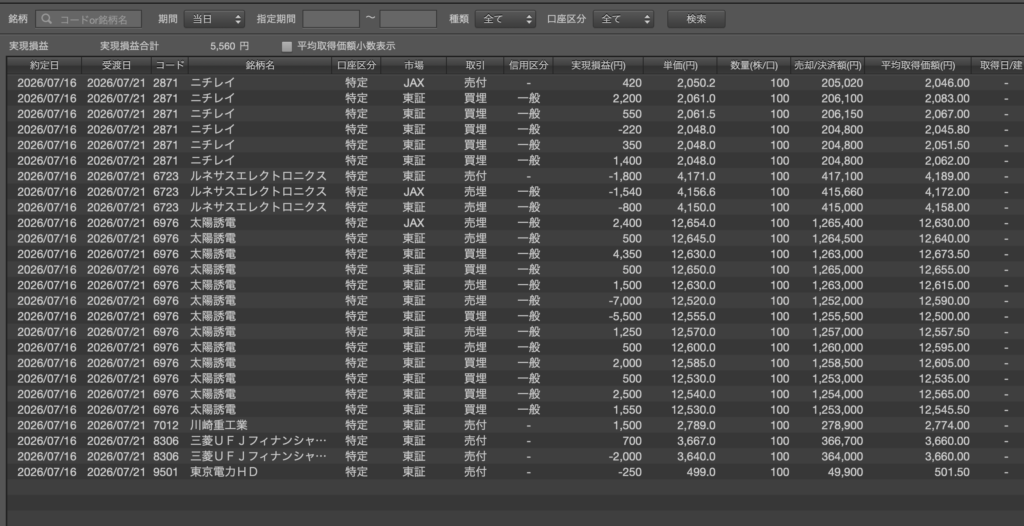
Task: Select 三菱UFJ row with loss -2,000
Action: 515,456
